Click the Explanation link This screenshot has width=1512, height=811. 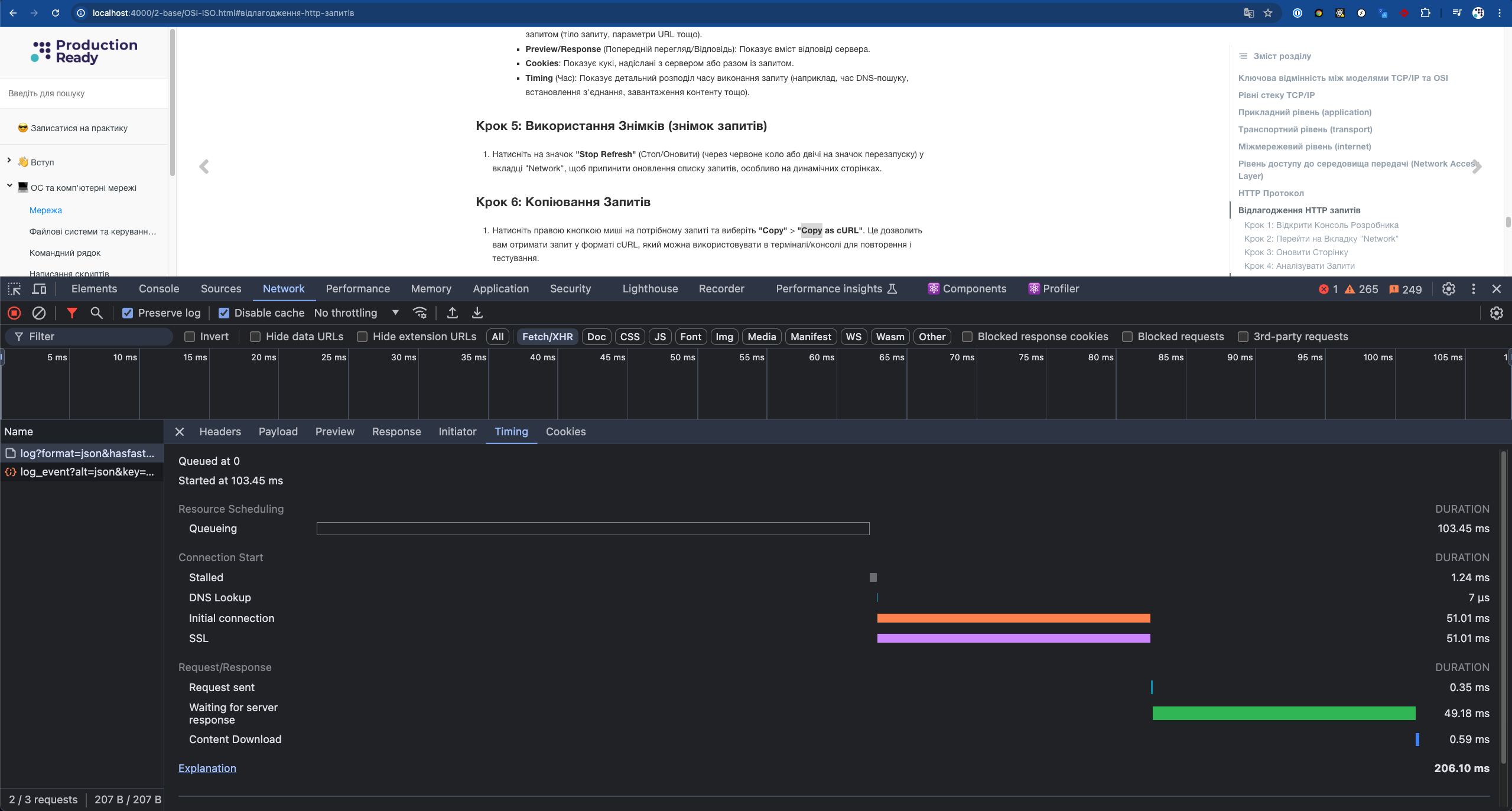207,768
